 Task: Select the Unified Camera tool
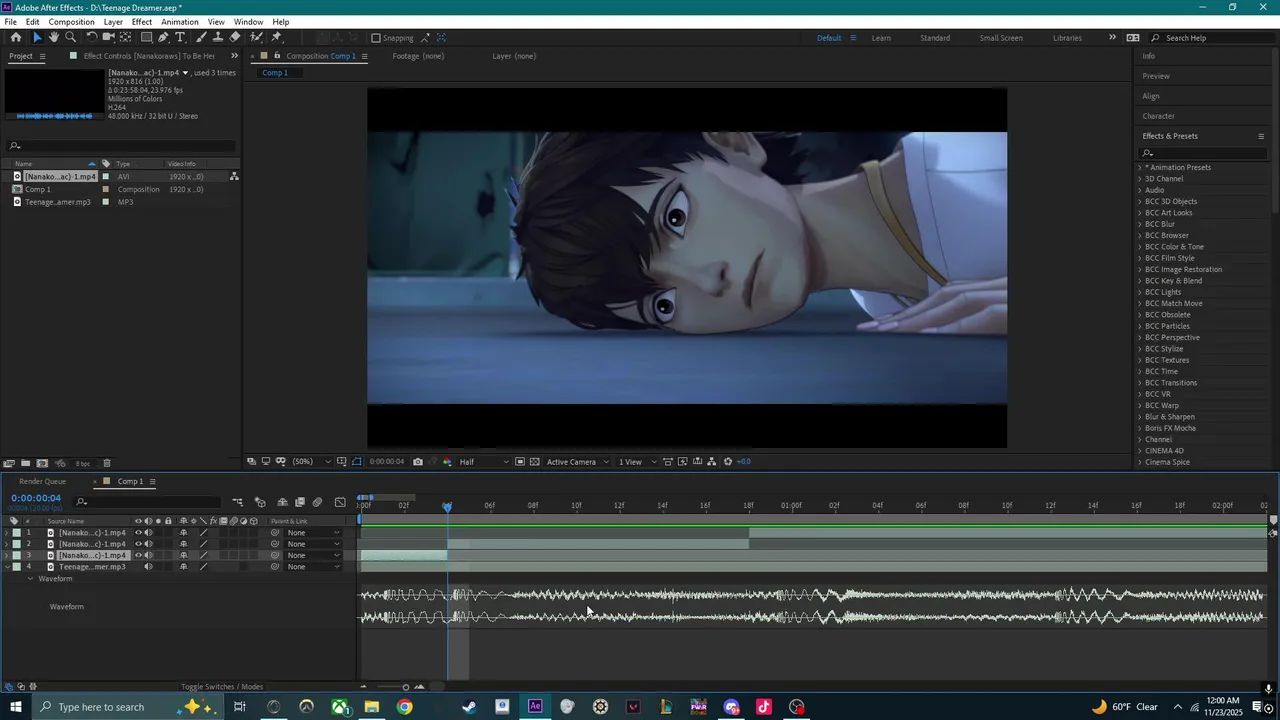tap(109, 37)
